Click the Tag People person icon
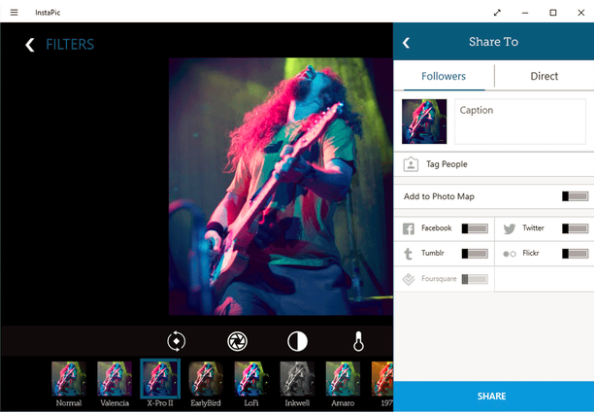 411,164
